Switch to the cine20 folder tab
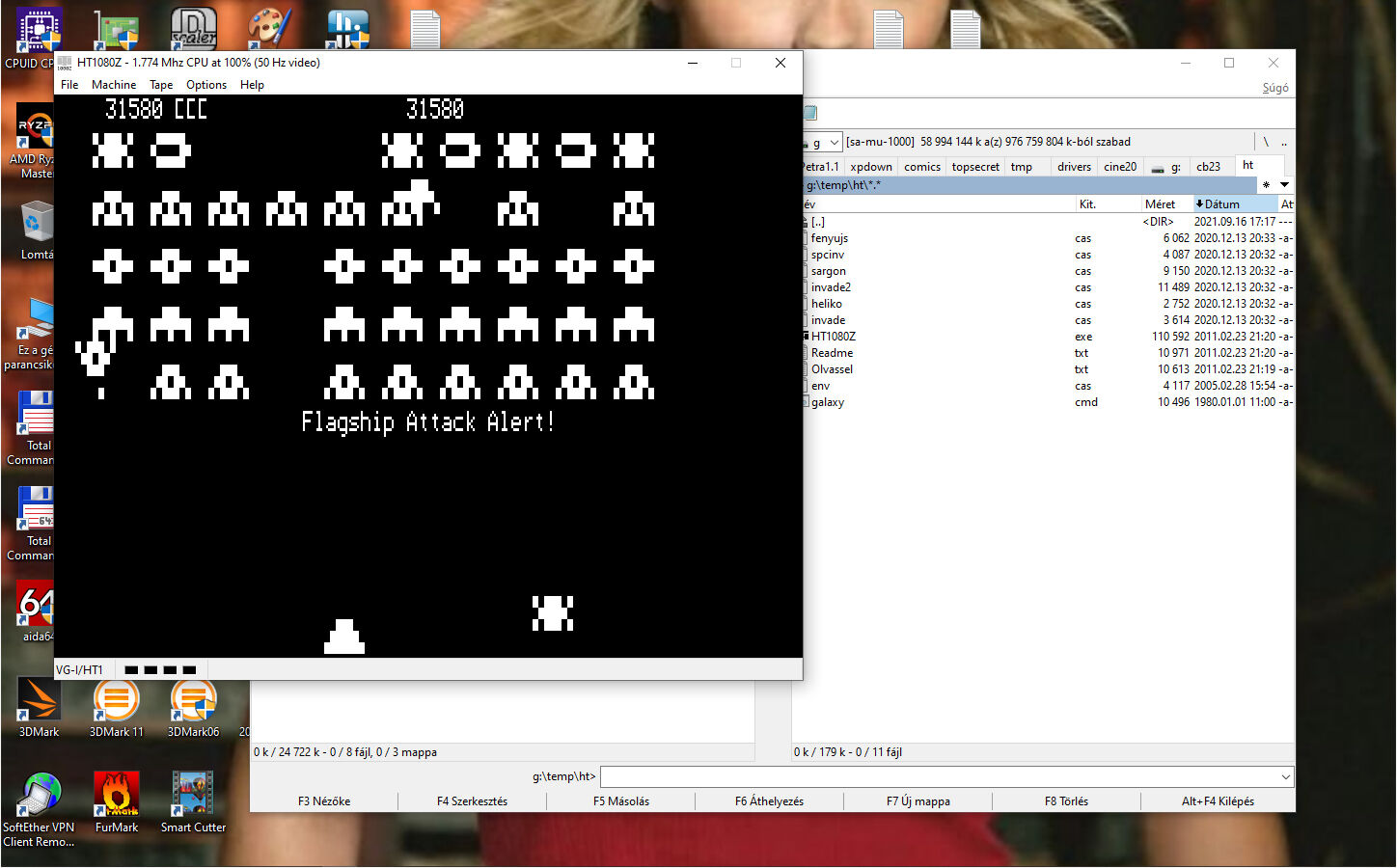The image size is (1397, 868). [1120, 167]
